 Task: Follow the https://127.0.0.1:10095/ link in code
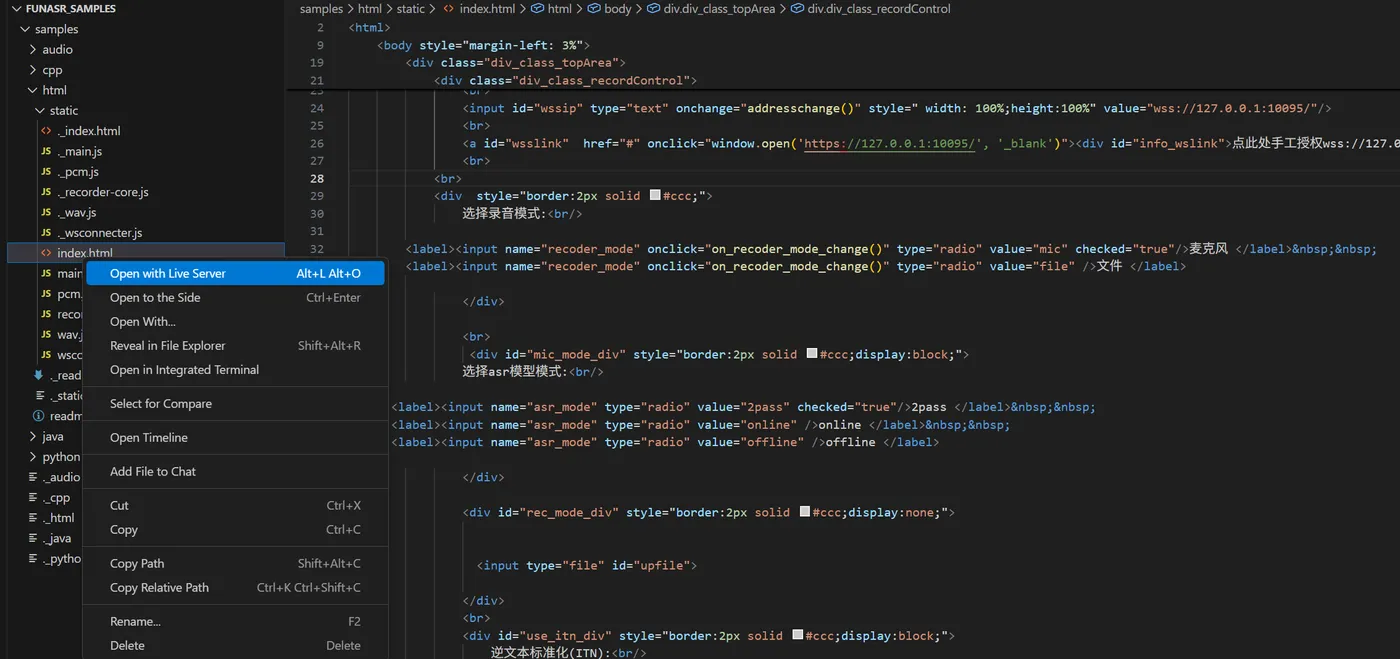(890, 143)
